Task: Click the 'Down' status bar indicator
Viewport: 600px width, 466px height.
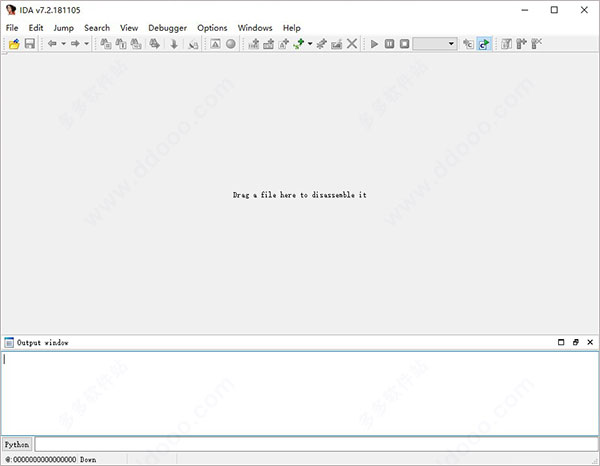Action: click(x=88, y=459)
